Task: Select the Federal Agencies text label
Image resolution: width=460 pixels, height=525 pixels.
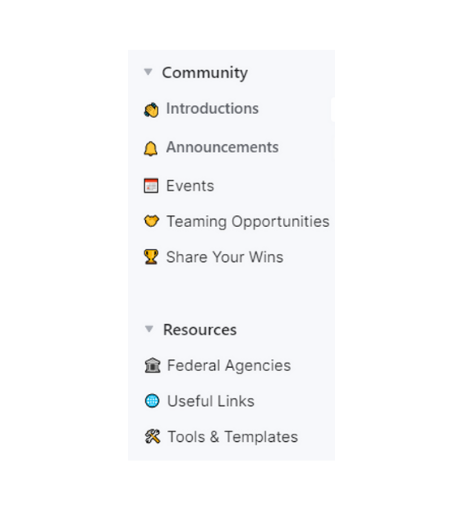Action: [x=229, y=366]
